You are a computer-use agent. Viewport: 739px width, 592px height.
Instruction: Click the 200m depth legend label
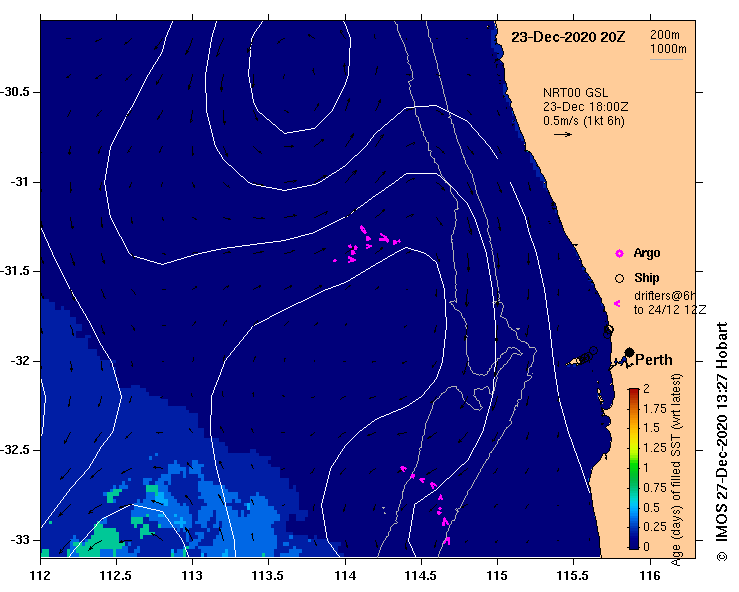tap(665, 35)
